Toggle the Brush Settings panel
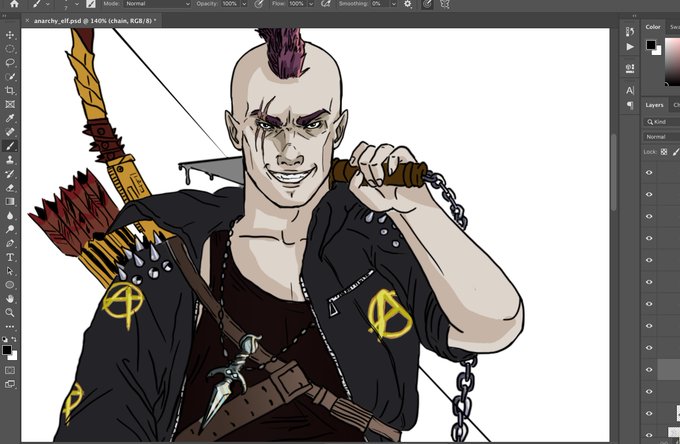Viewport: 680px width, 444px height. click(x=91, y=4)
